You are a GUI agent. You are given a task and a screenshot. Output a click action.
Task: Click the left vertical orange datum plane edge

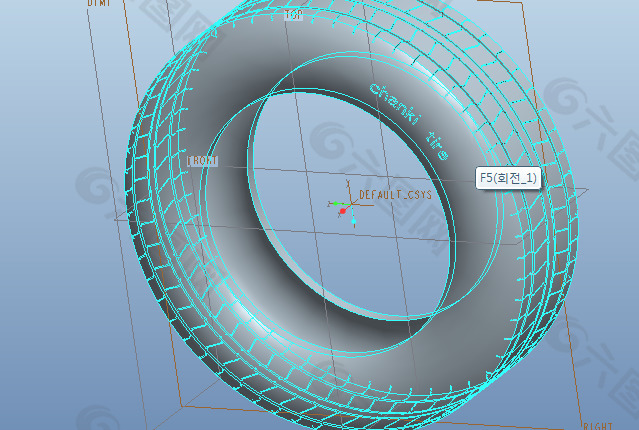[x=110, y=200]
